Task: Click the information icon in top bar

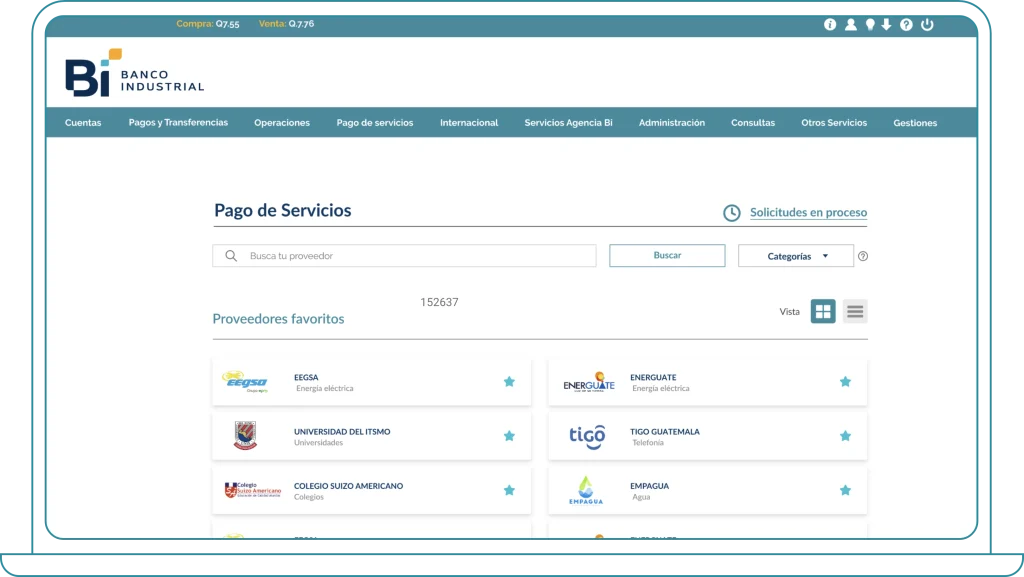Action: pos(829,25)
